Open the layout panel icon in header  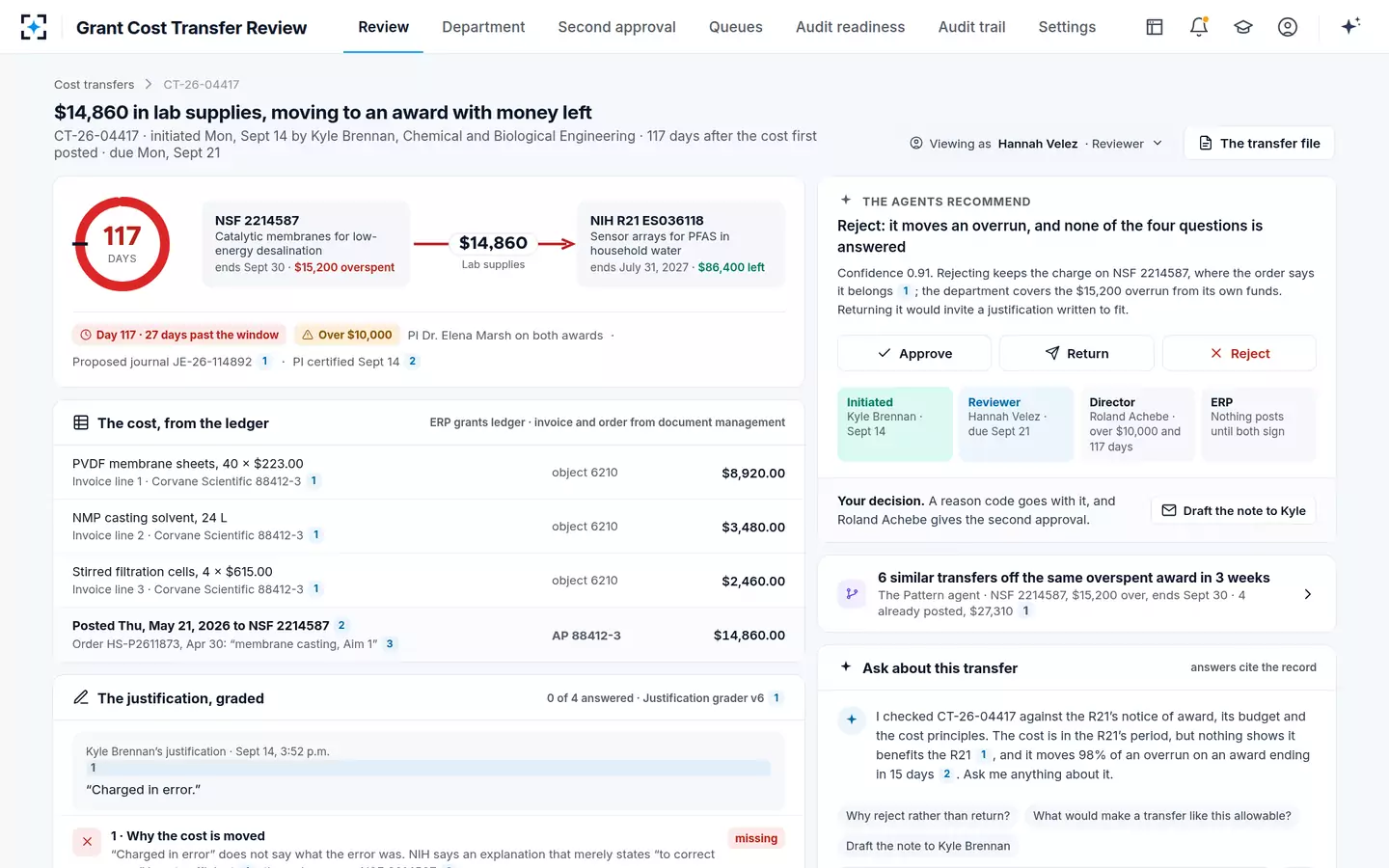click(1155, 27)
